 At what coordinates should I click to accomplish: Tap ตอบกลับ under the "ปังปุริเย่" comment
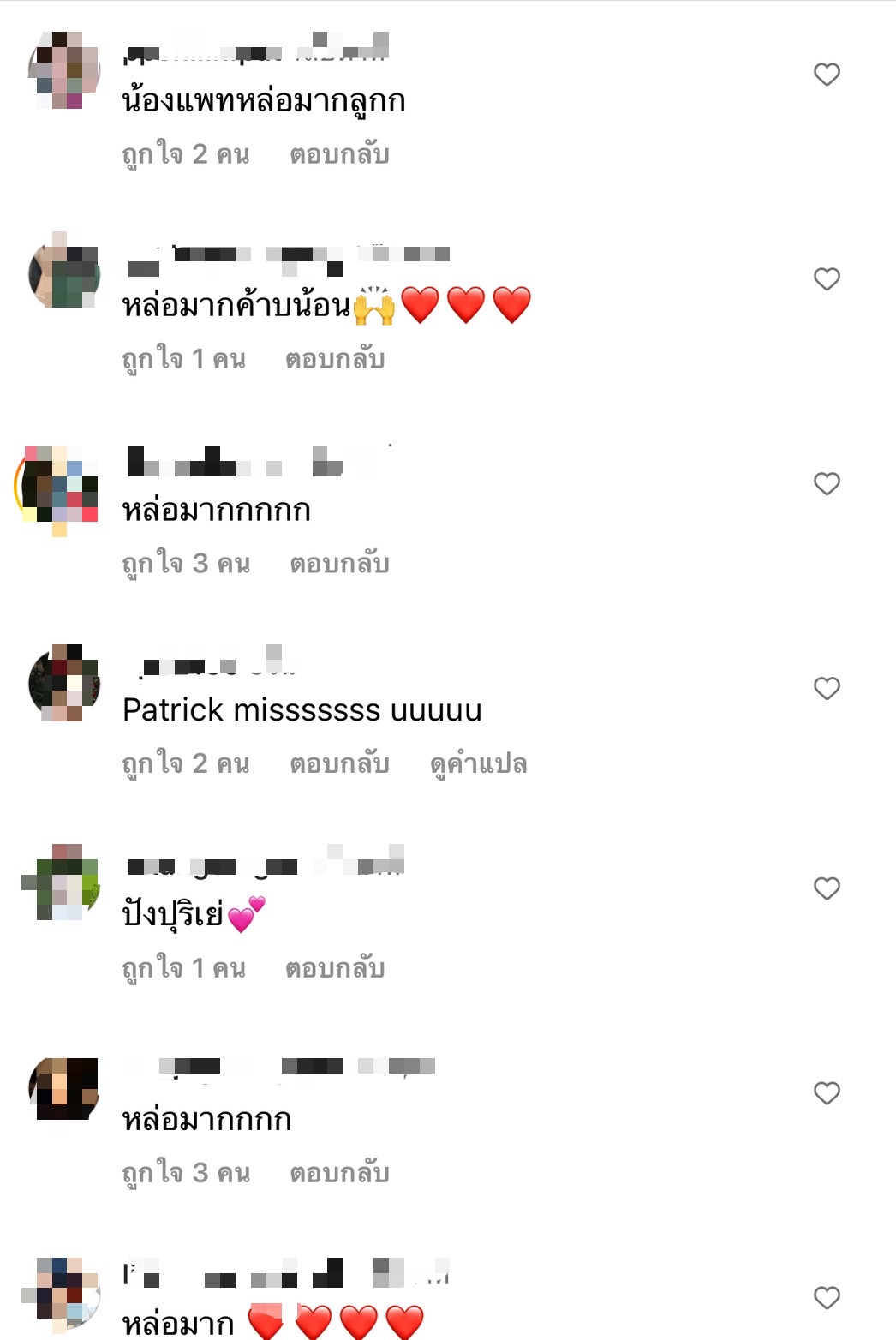point(335,969)
